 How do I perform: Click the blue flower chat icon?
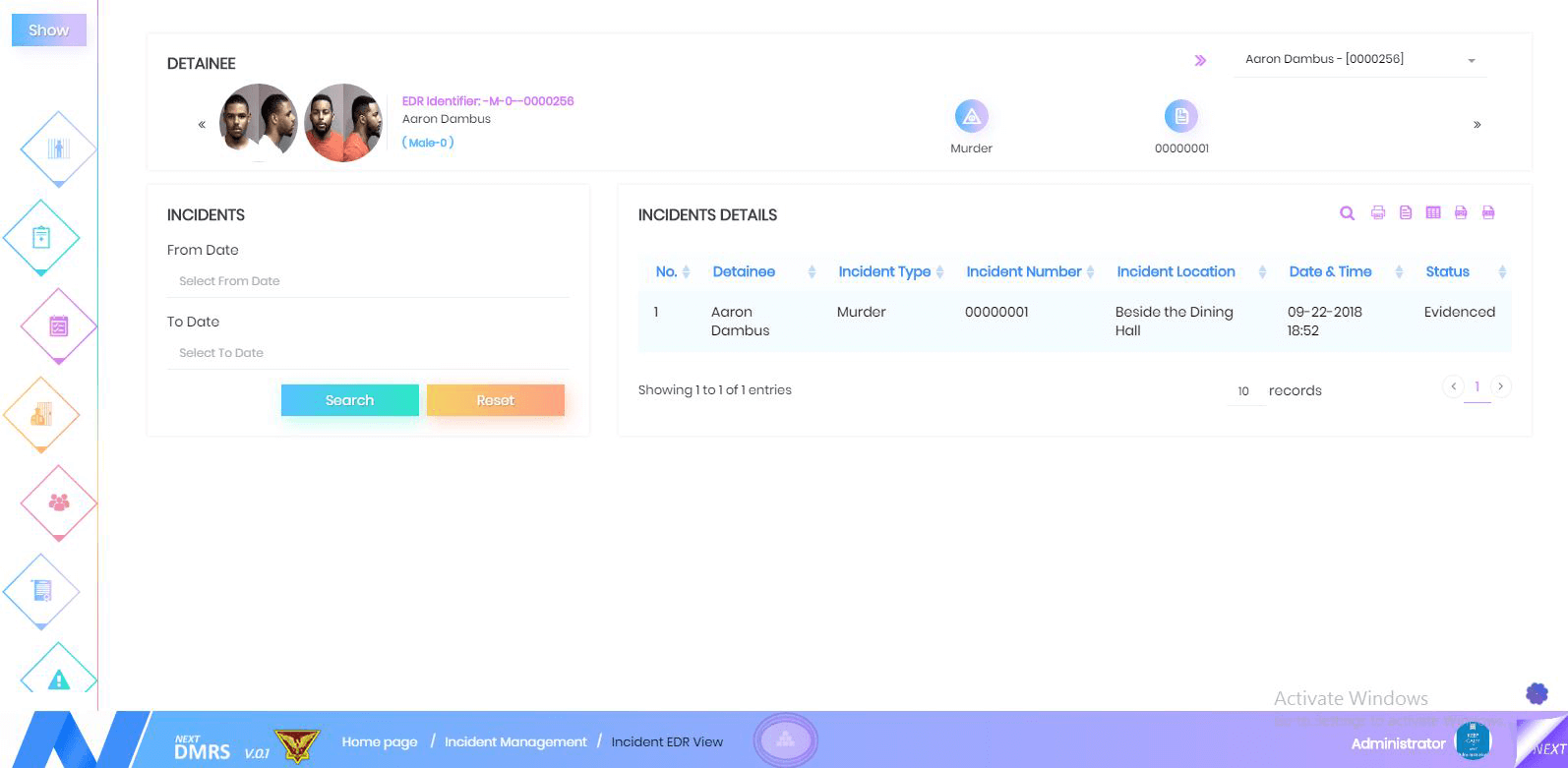pos(1537,693)
